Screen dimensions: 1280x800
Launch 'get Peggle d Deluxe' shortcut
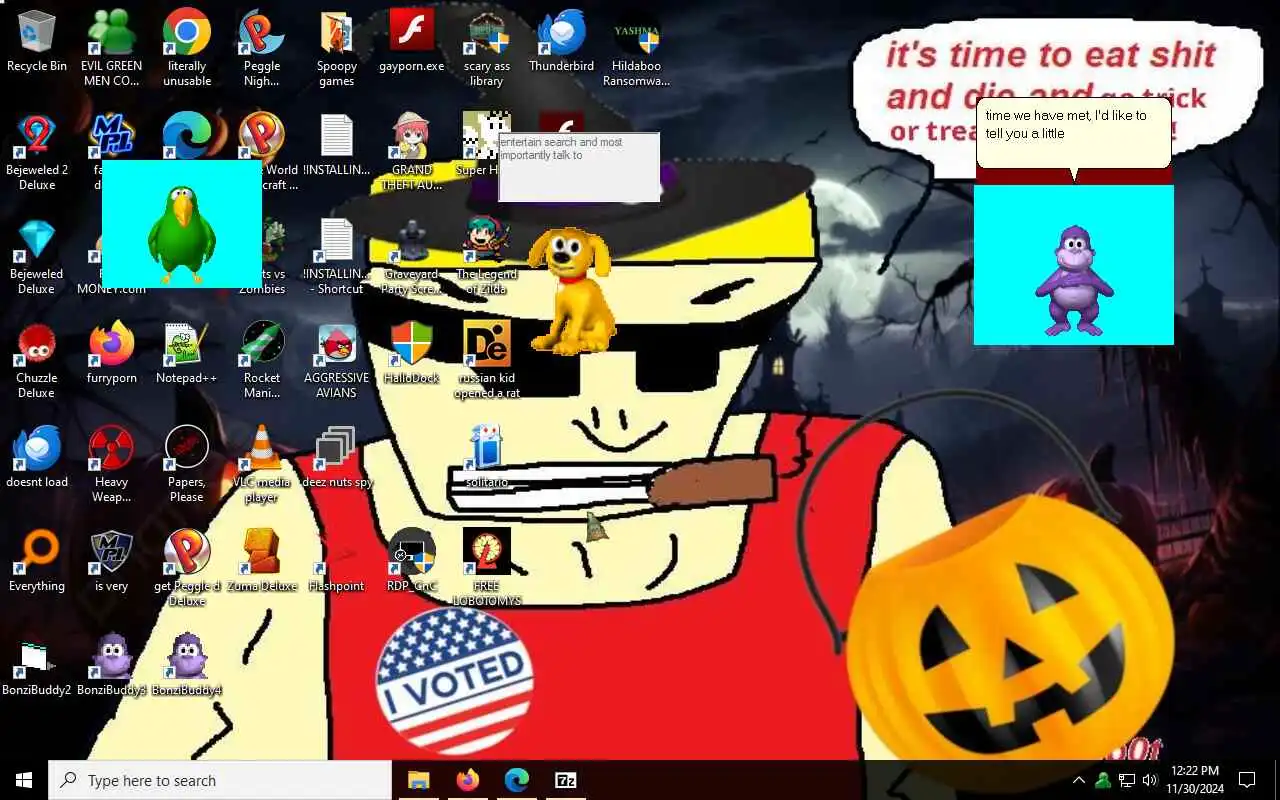[x=187, y=568]
